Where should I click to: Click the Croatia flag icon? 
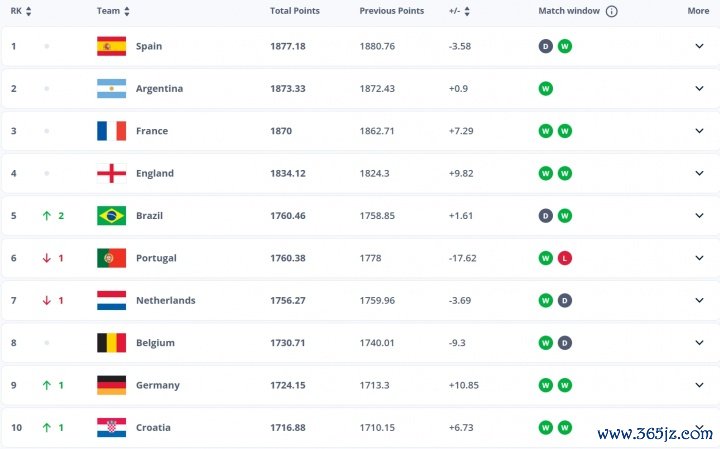[111, 427]
